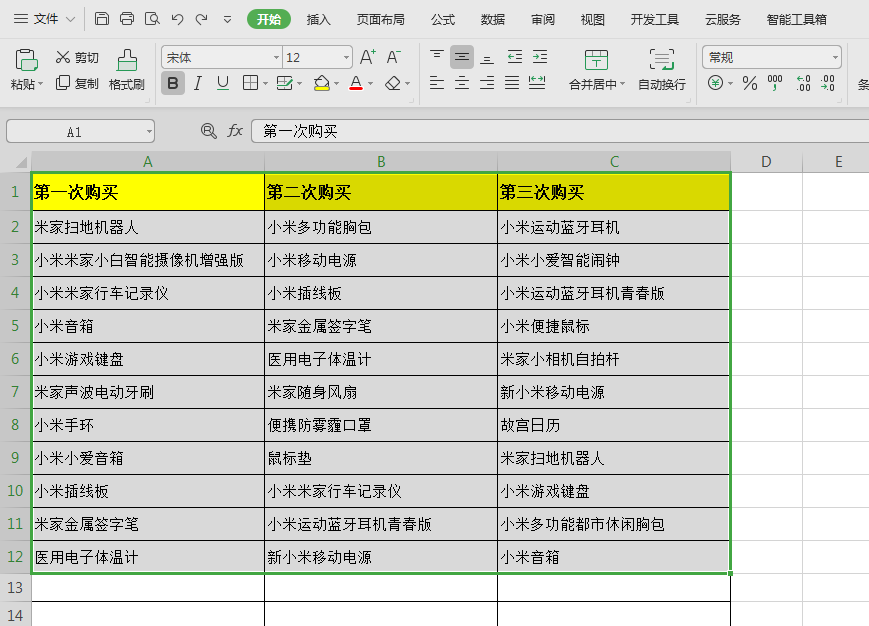Apply yellow fill color bucket

click(x=321, y=84)
